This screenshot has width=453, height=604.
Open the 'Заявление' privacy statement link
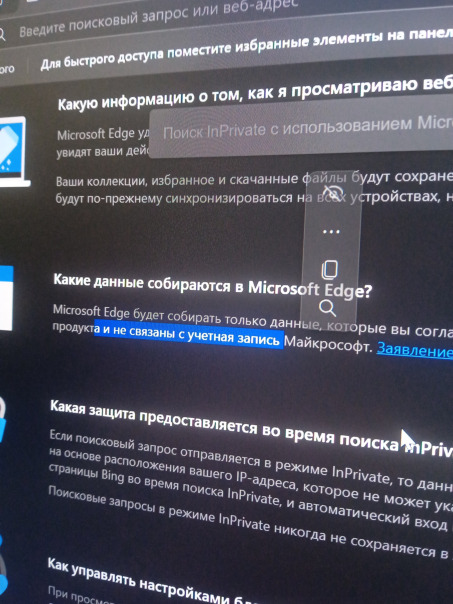tap(414, 351)
